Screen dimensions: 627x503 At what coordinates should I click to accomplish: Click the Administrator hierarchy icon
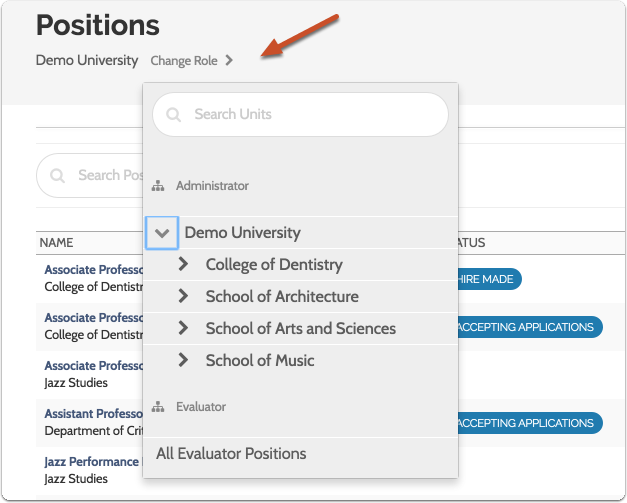point(158,186)
